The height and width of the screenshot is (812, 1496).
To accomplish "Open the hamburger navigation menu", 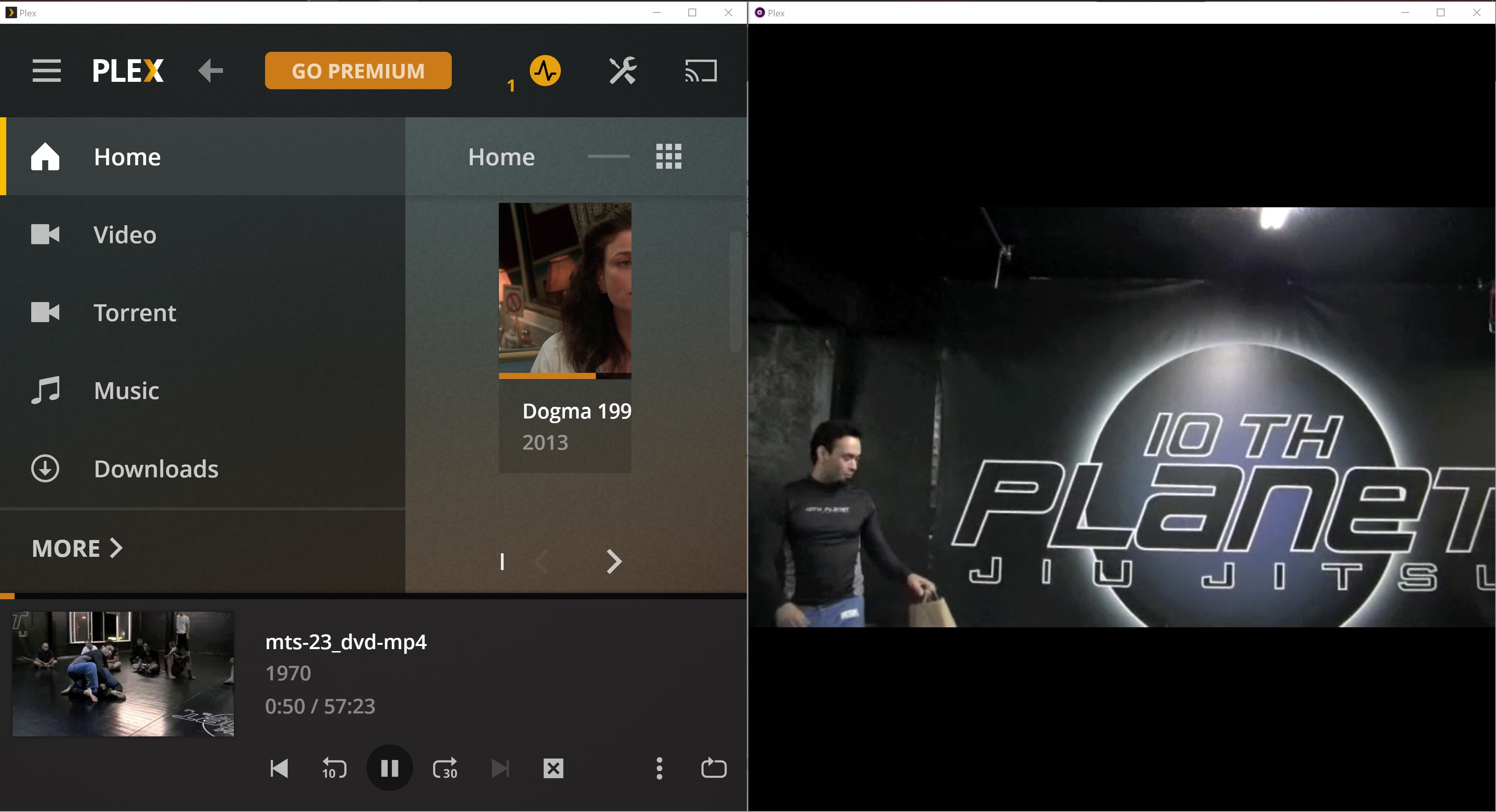I will (46, 70).
